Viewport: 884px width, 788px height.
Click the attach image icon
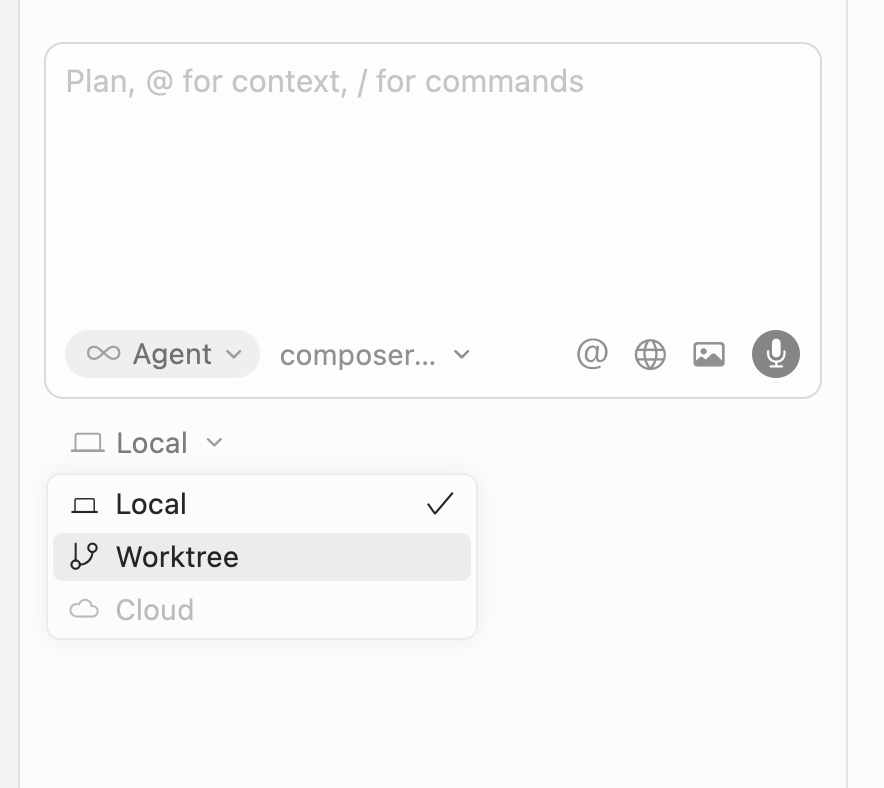(709, 354)
